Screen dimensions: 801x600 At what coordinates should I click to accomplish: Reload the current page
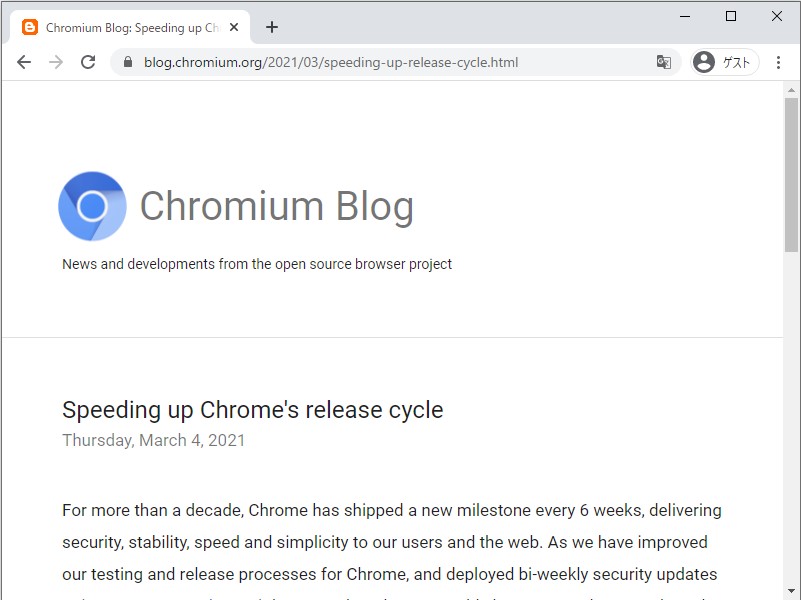(x=88, y=61)
